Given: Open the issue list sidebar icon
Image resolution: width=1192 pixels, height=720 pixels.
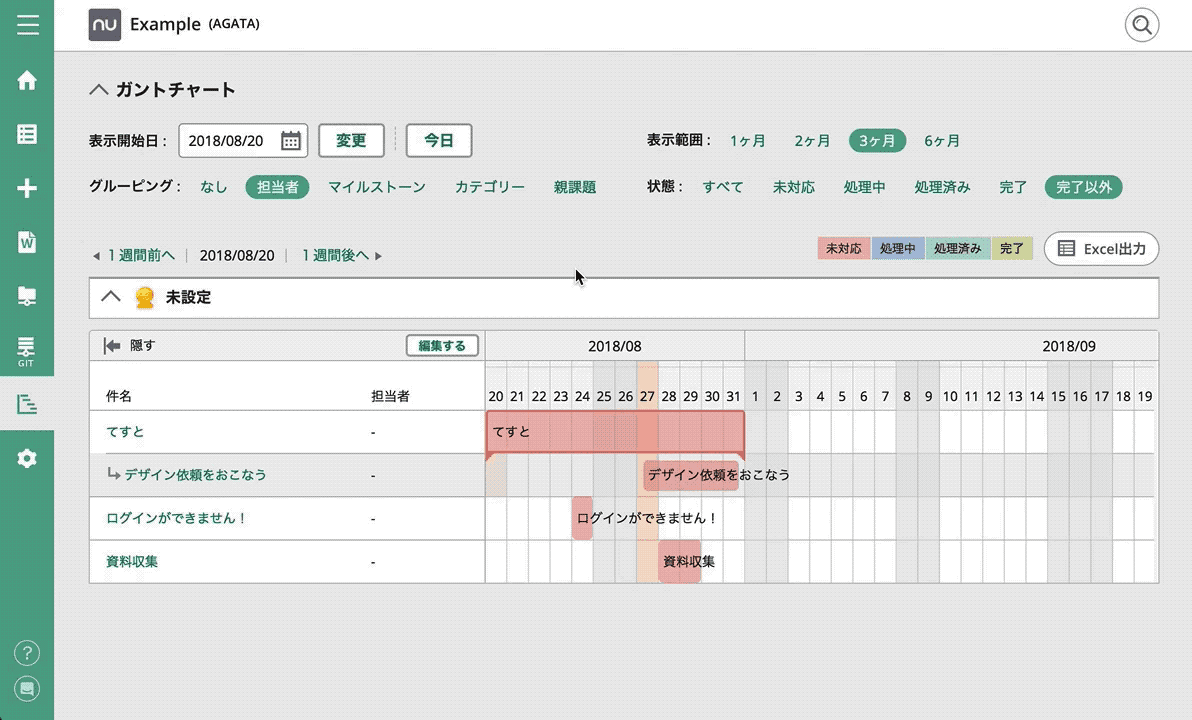Looking at the screenshot, I should 27,135.
